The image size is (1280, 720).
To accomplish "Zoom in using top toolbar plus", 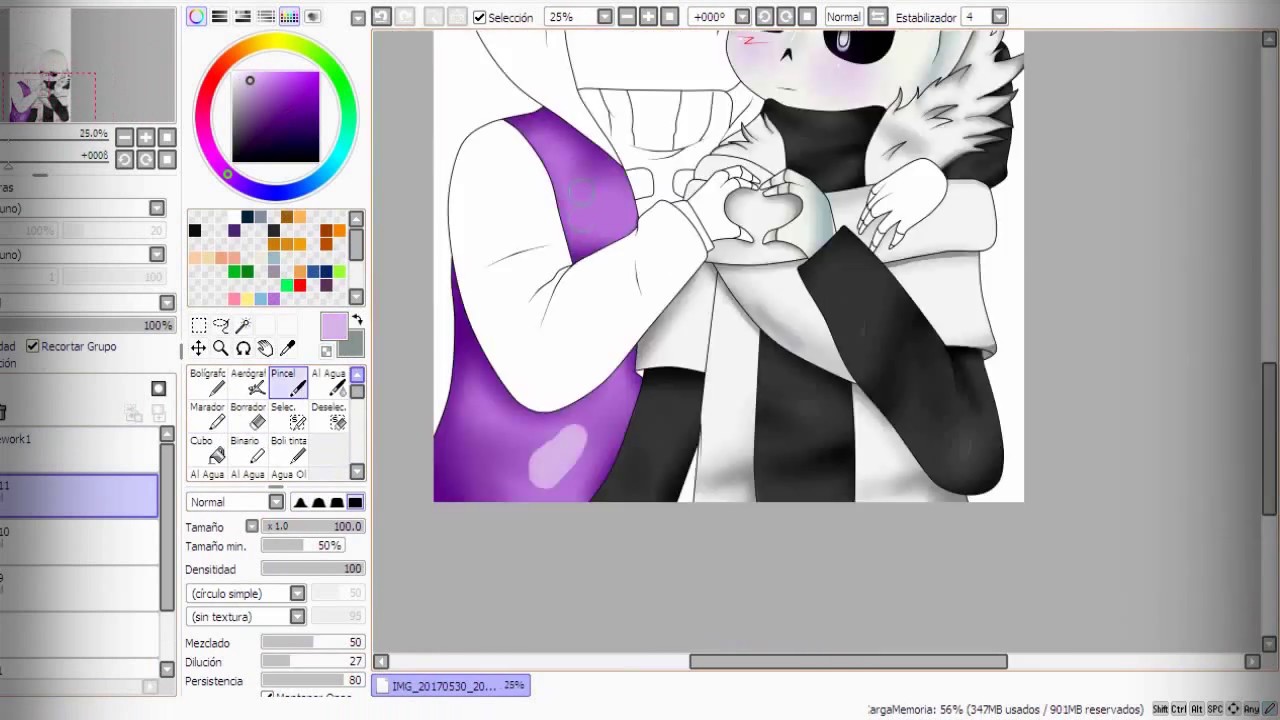I will coord(648,17).
